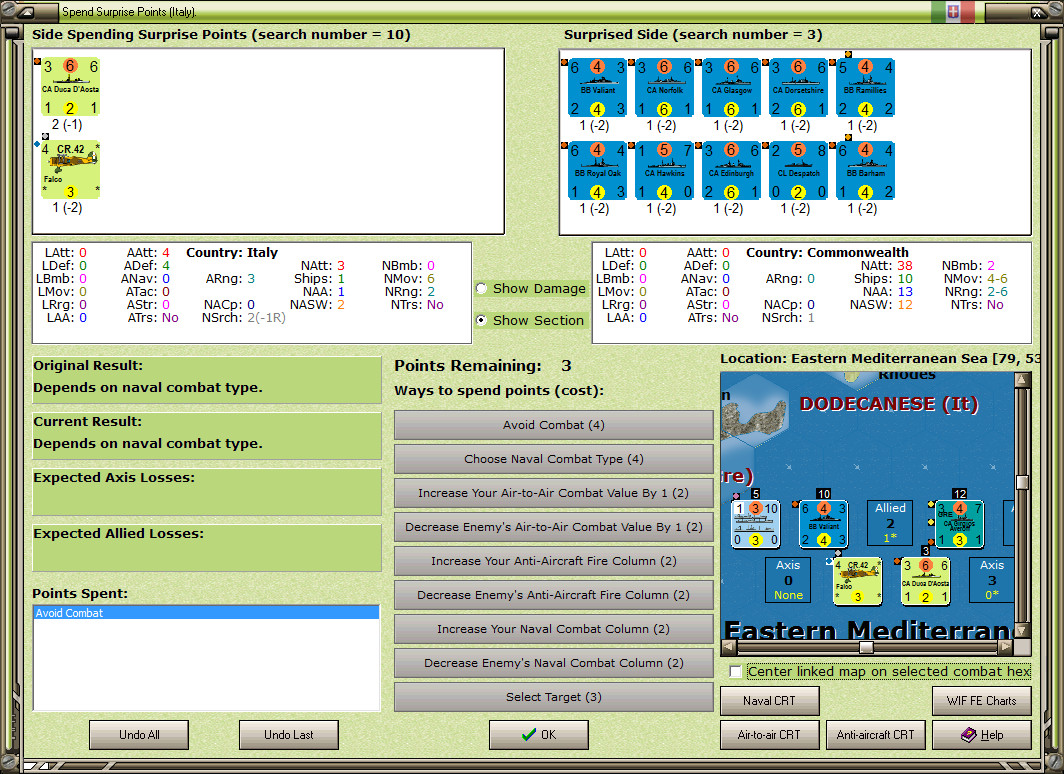This screenshot has width=1064, height=774.
Task: Open the Anti-aircraft CRT chart
Action: (875, 735)
